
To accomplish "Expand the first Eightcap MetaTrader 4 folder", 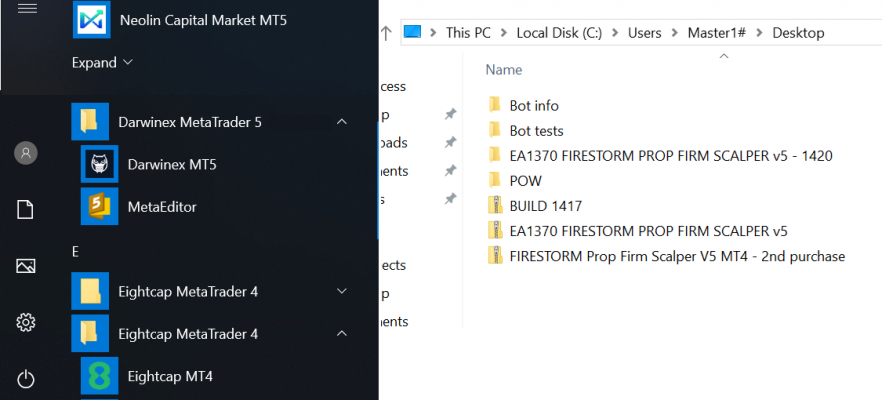I will 341,291.
